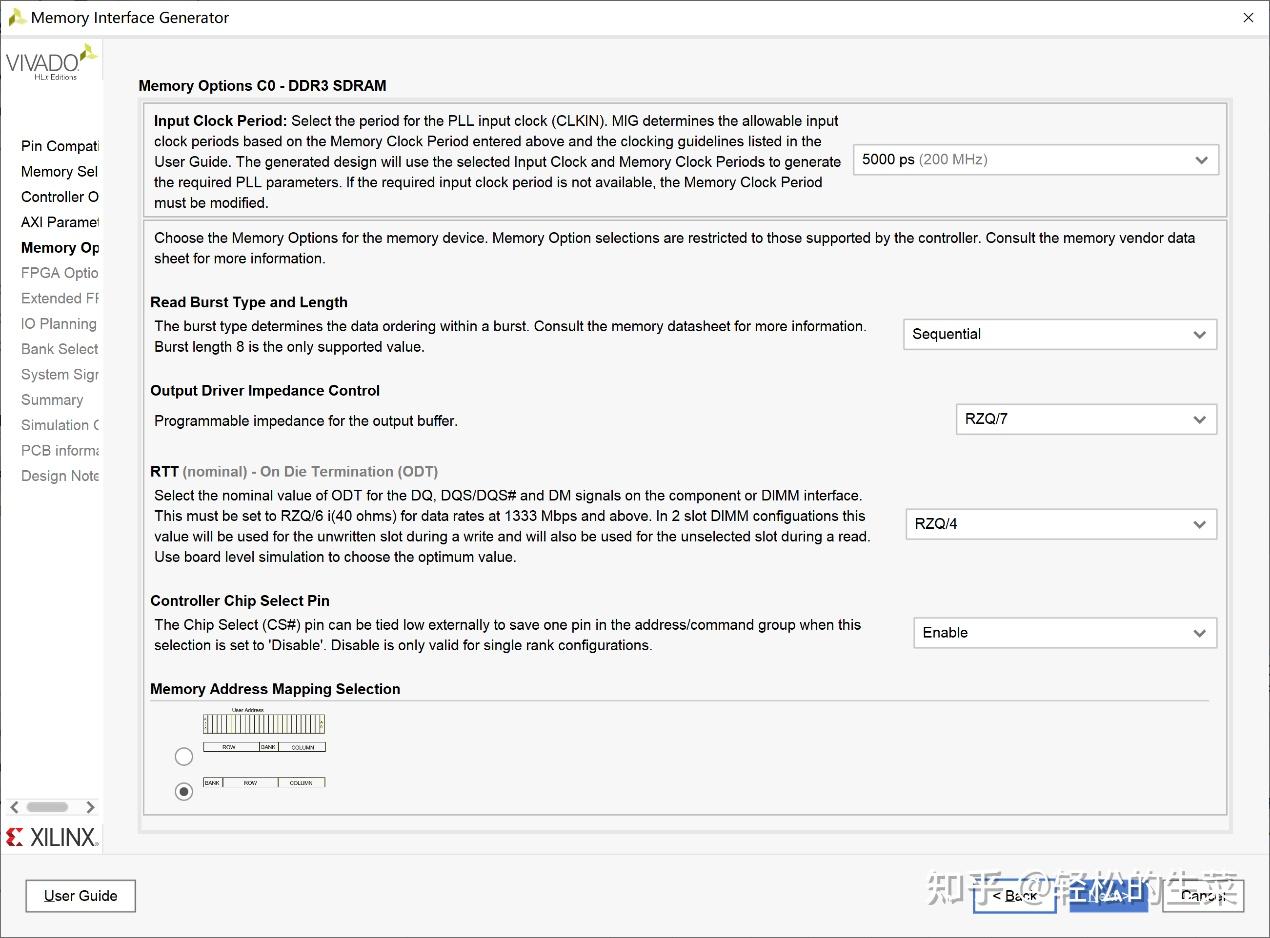Screen dimensions: 1270x938
Task: Expand the RZQ/7 output driver impedance dropdown
Action: coord(1086,419)
